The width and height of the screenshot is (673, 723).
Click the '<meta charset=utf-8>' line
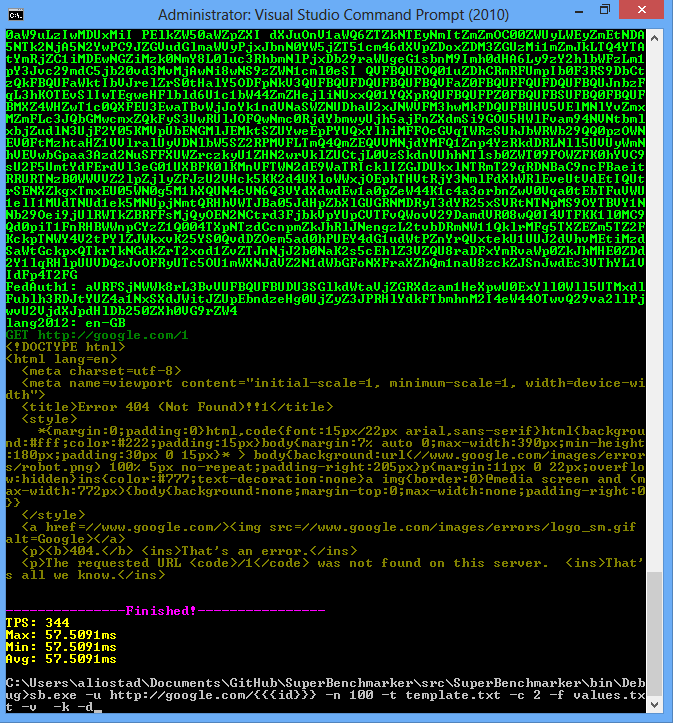click(x=101, y=371)
